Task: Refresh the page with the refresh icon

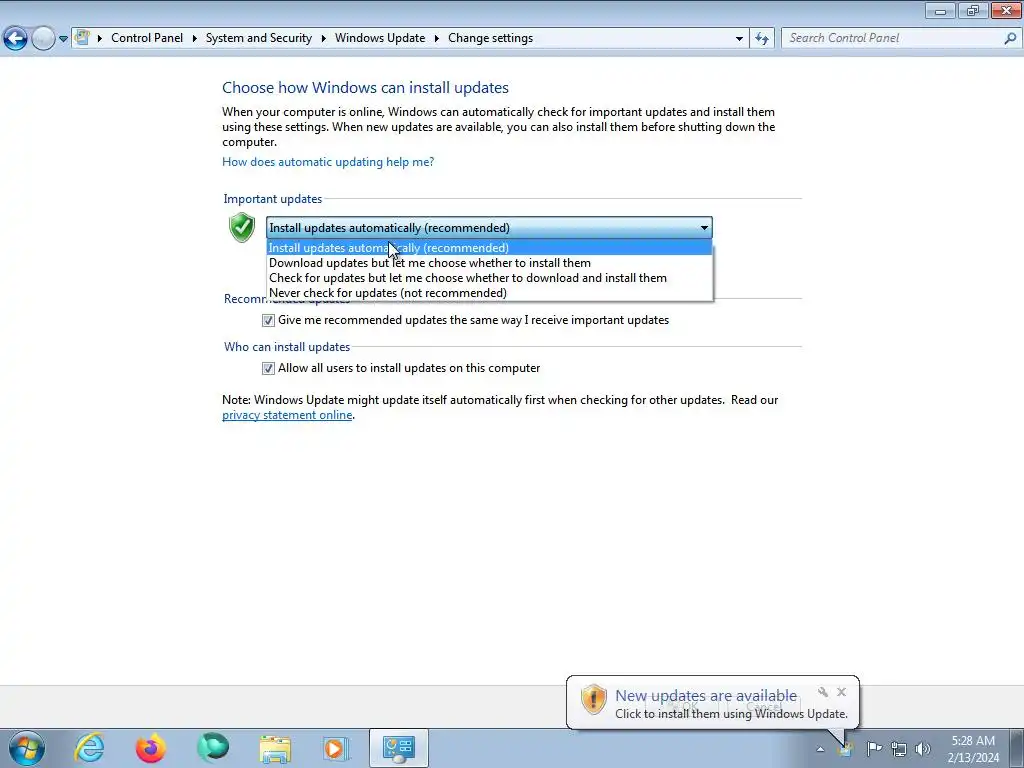Action: [762, 39]
